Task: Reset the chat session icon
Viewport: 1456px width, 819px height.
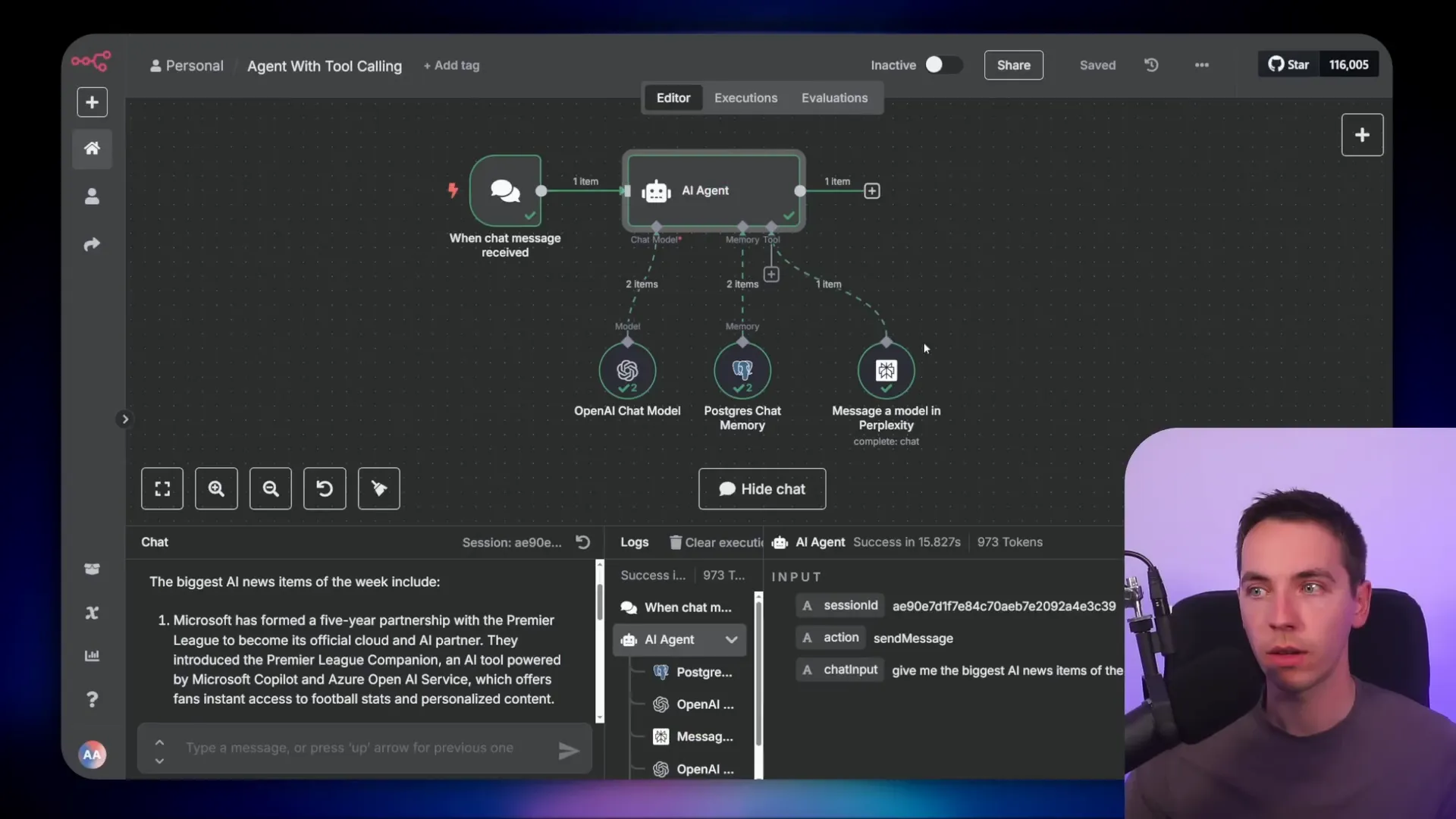Action: pos(583,542)
